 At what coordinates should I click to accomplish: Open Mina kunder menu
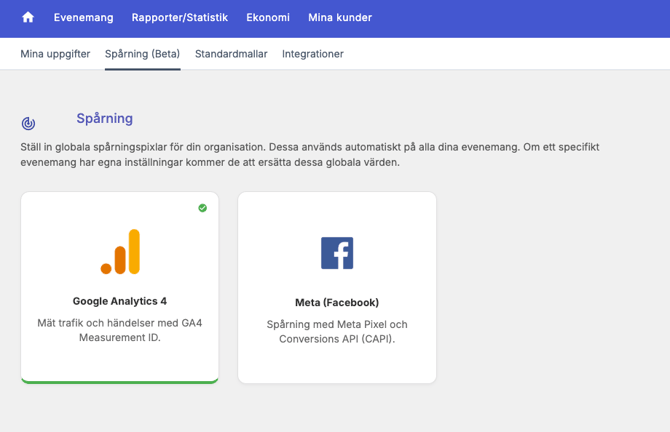click(x=340, y=18)
